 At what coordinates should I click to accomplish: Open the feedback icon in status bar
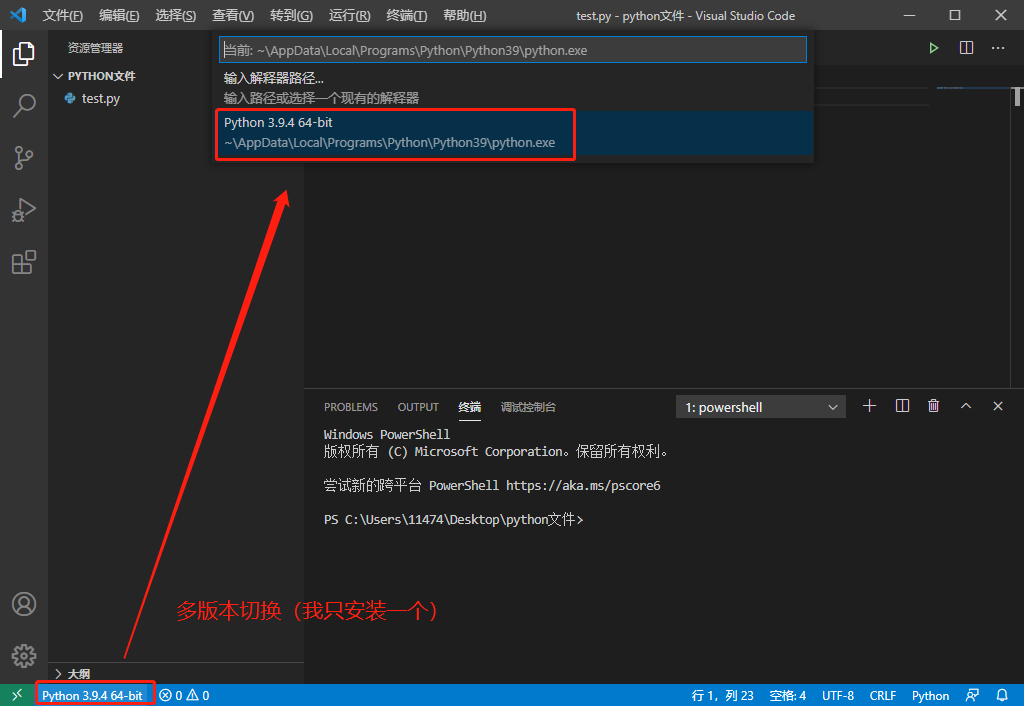(x=972, y=696)
